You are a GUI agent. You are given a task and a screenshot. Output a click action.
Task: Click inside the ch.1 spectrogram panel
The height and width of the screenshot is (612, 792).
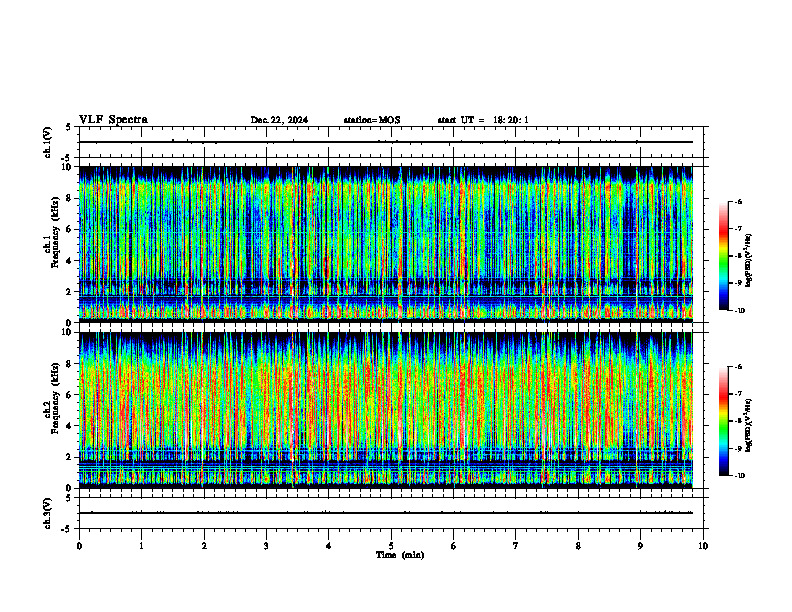pos(386,244)
